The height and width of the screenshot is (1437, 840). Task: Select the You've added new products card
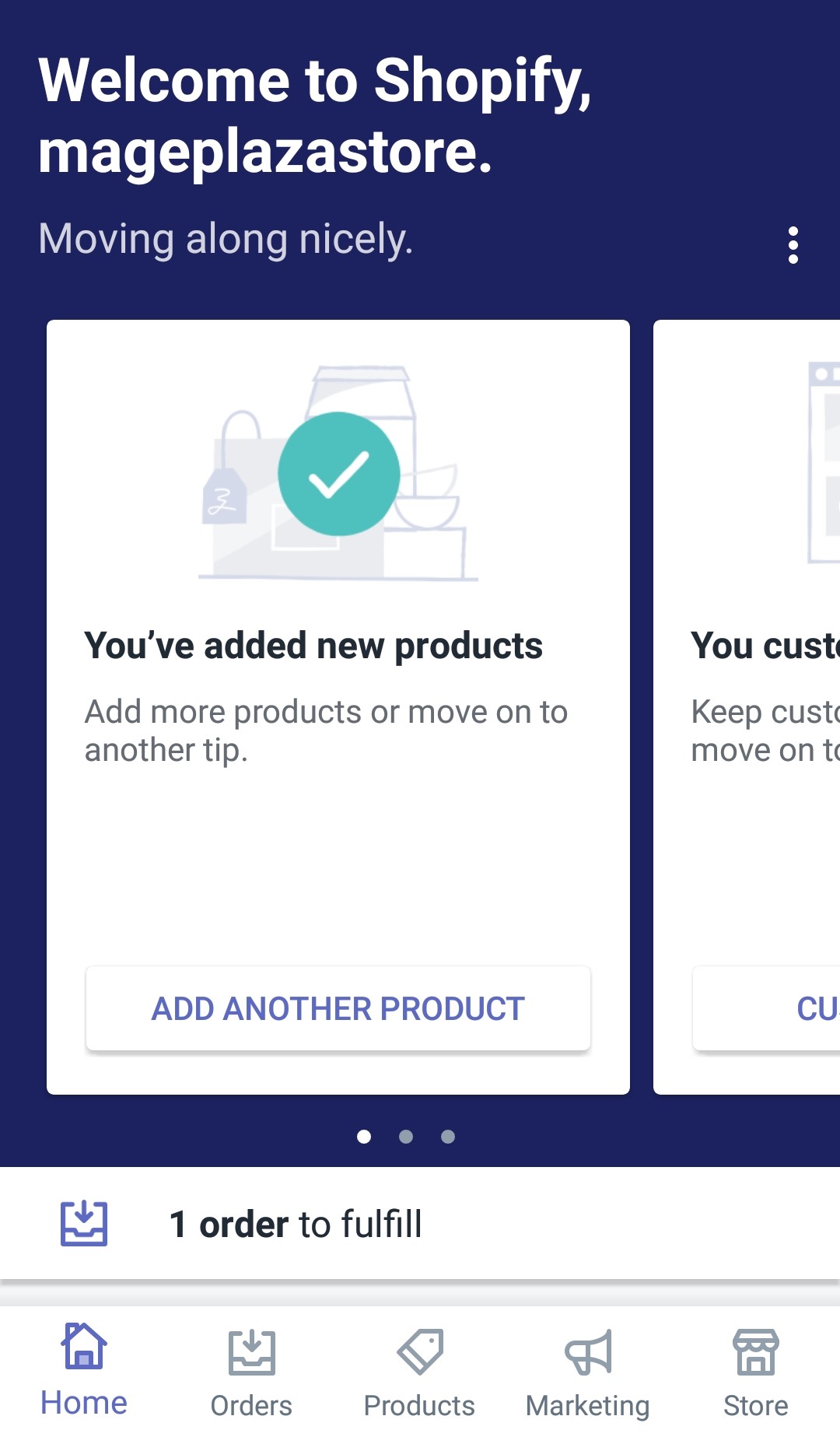pos(338,707)
